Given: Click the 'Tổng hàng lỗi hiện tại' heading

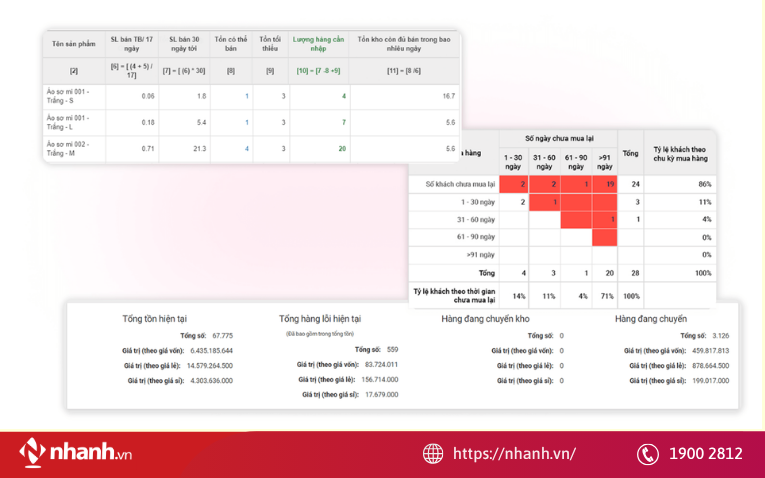Looking at the screenshot, I should (320, 319).
